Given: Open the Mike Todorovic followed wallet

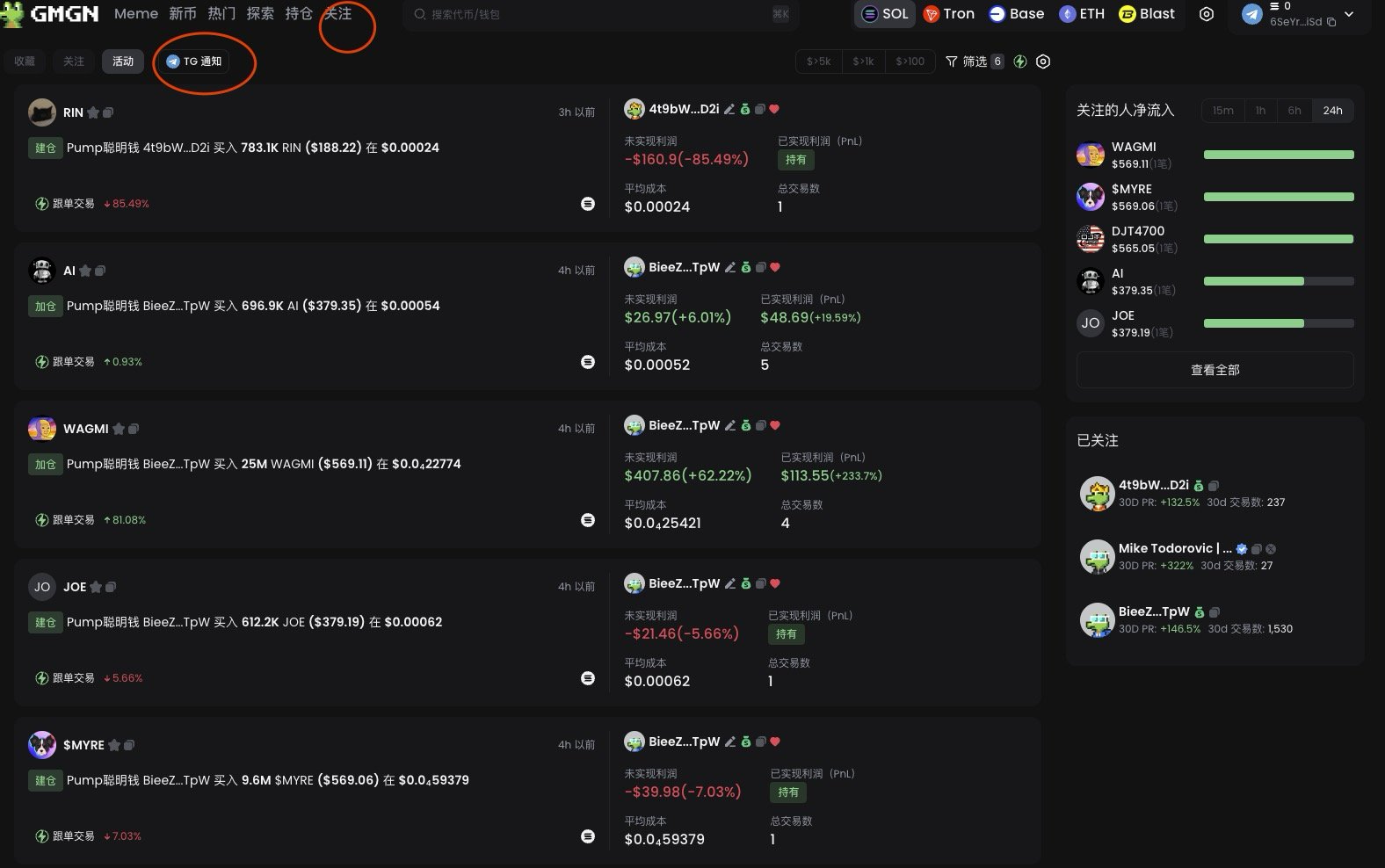Looking at the screenshot, I should [x=1175, y=548].
